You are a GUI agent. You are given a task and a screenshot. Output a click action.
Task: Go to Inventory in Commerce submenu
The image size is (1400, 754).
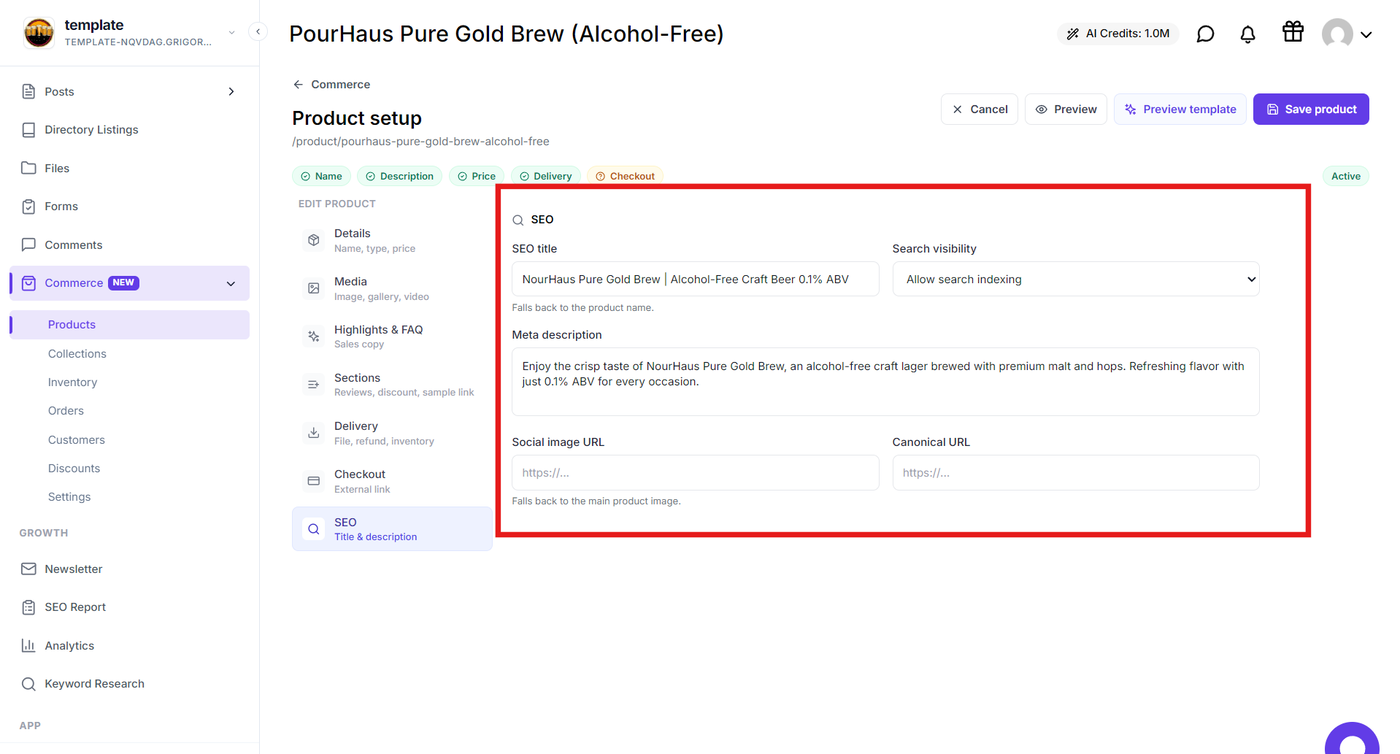coord(72,382)
